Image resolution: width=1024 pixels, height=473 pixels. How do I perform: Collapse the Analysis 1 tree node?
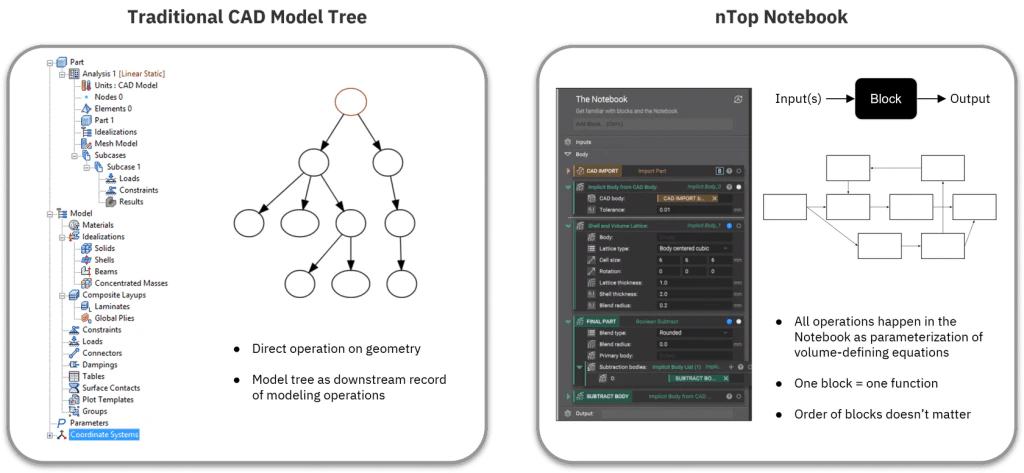click(x=62, y=74)
